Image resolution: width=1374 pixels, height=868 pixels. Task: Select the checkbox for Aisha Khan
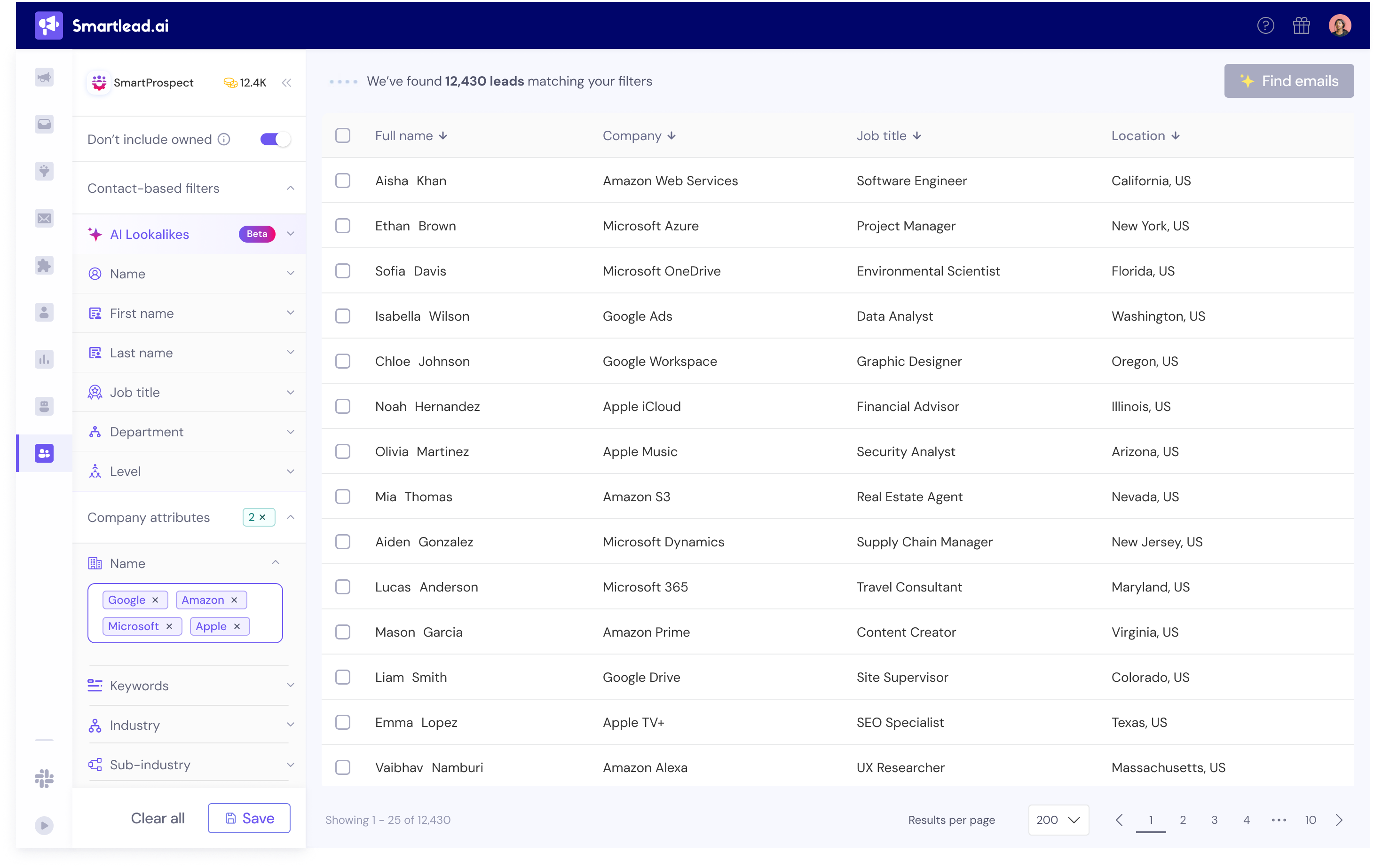click(342, 181)
